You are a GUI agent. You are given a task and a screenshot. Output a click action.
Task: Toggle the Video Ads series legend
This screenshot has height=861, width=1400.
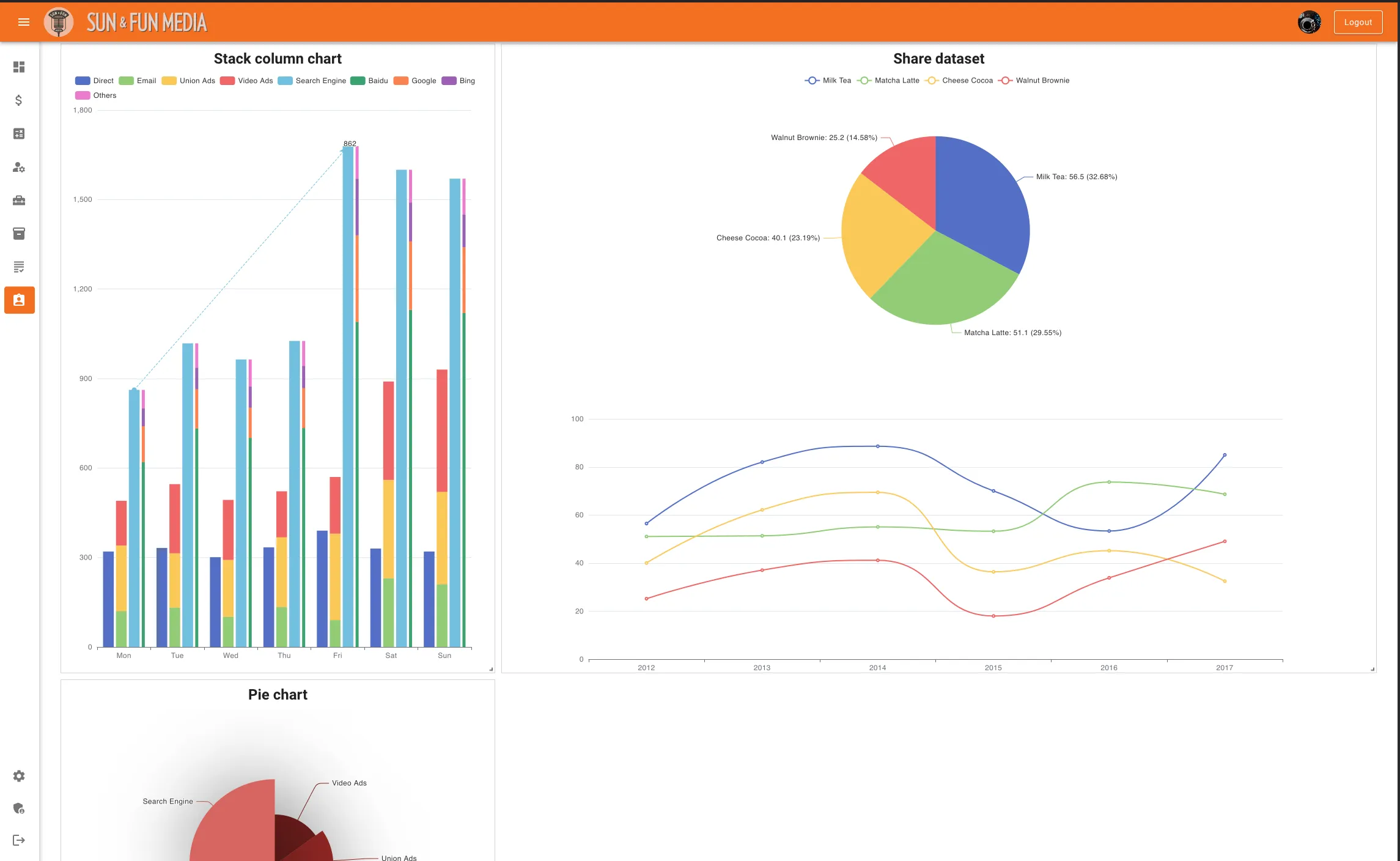(246, 81)
